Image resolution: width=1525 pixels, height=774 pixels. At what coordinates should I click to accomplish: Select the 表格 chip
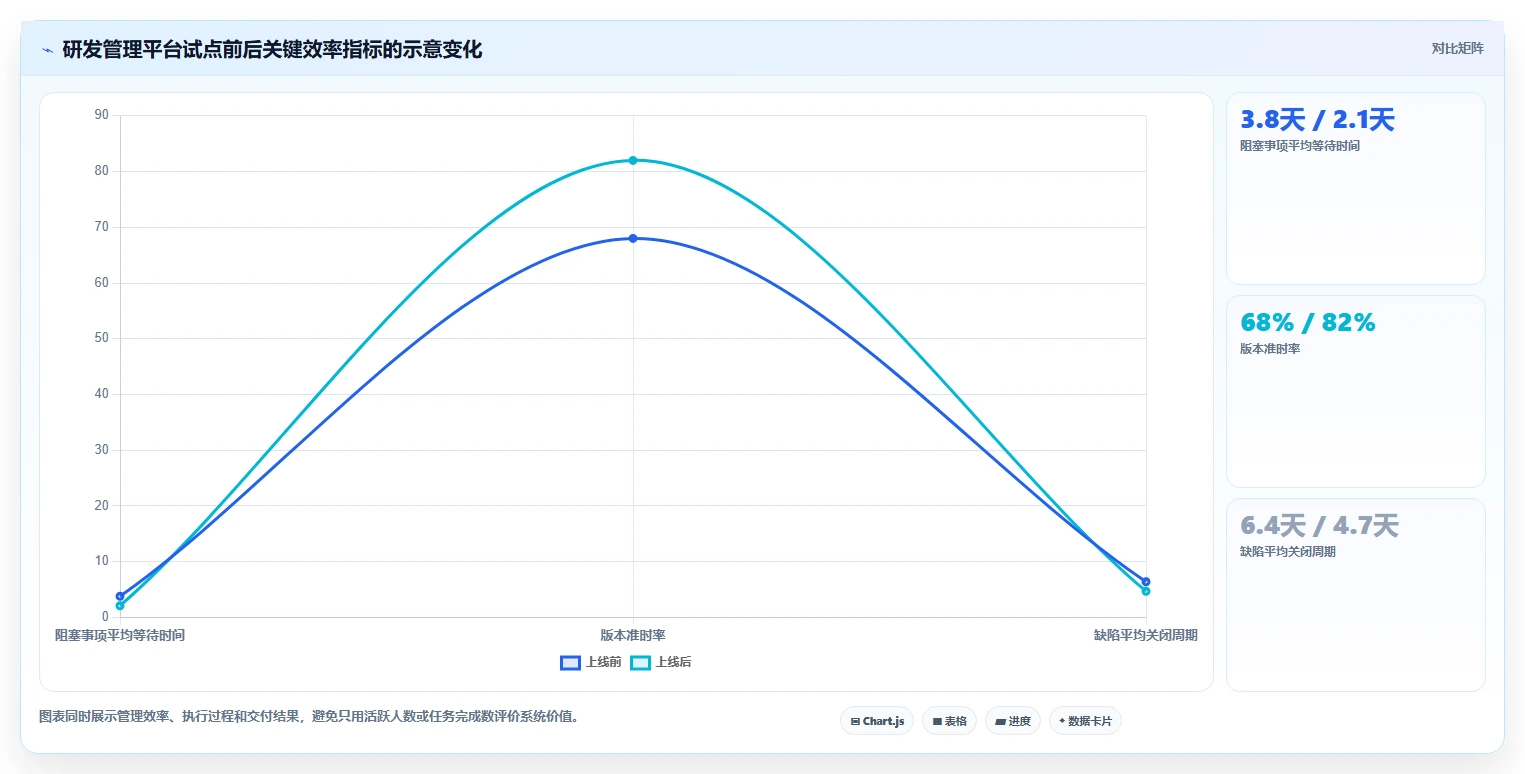(949, 721)
